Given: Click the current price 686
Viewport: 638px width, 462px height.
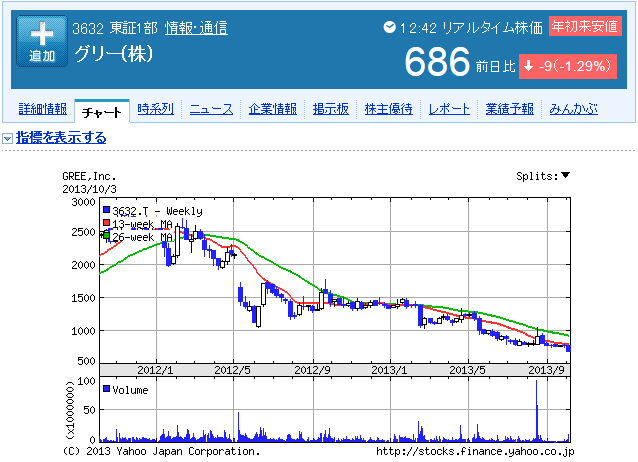Looking at the screenshot, I should (437, 62).
